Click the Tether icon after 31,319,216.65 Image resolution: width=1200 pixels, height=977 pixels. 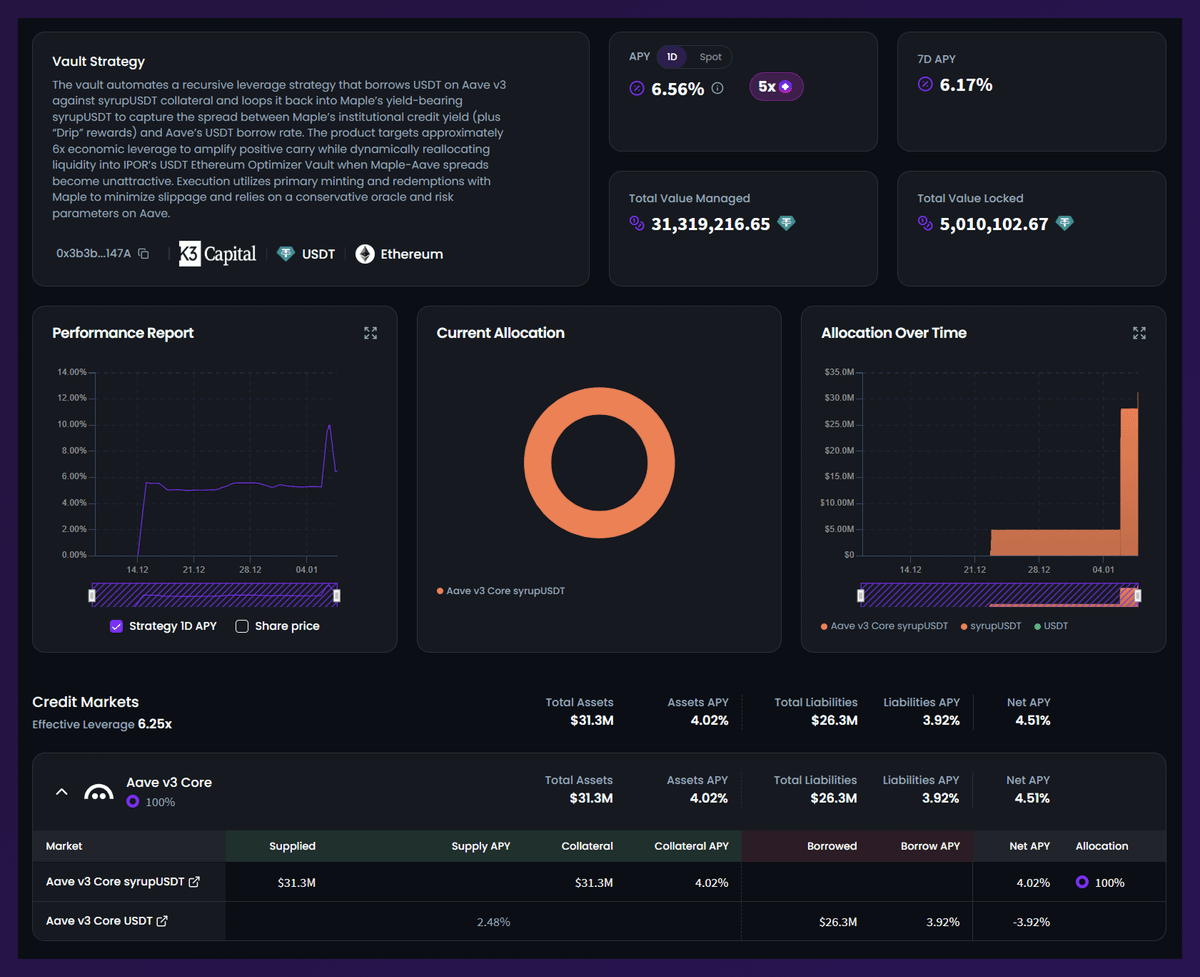(787, 223)
